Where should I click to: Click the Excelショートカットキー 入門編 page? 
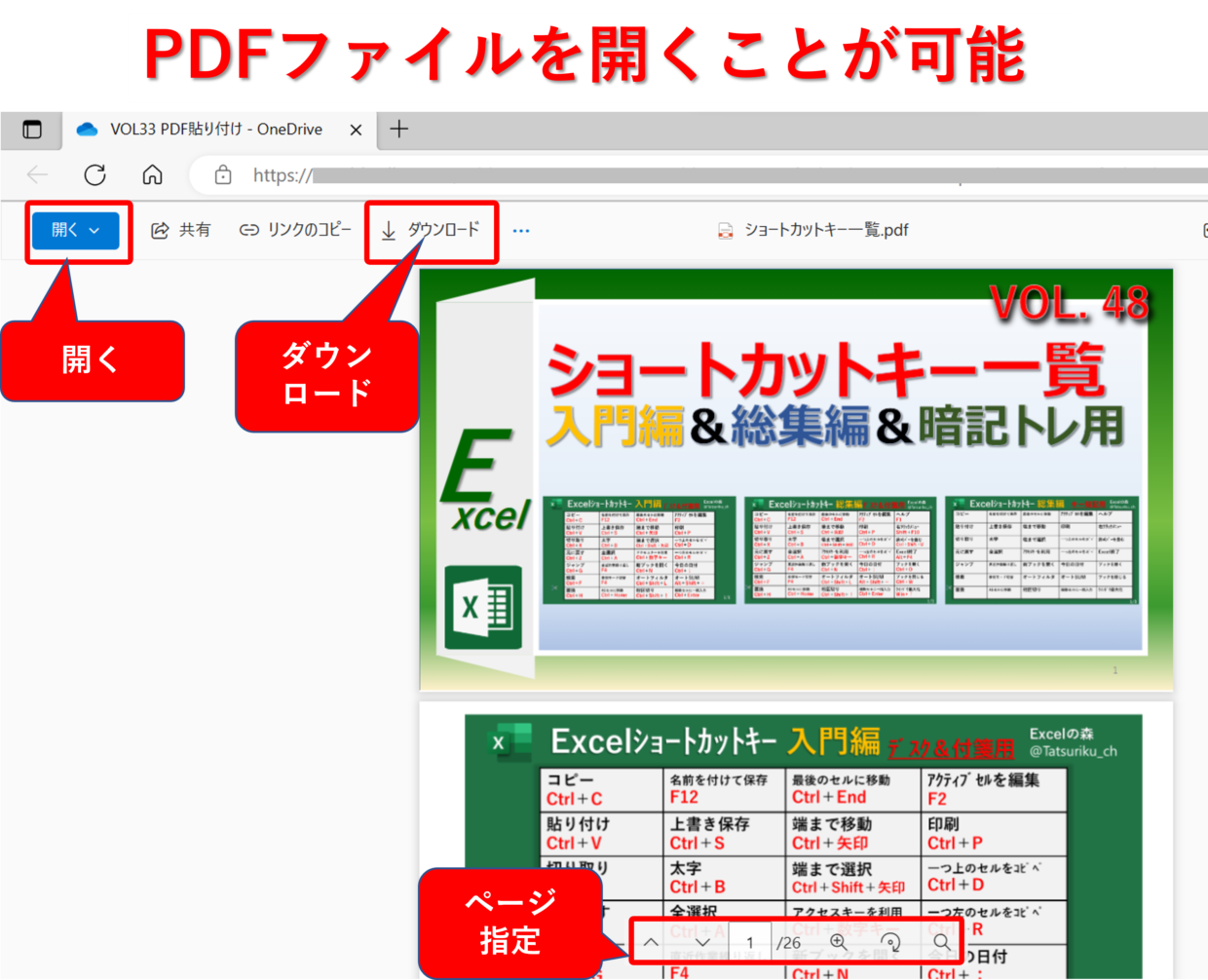[796, 841]
